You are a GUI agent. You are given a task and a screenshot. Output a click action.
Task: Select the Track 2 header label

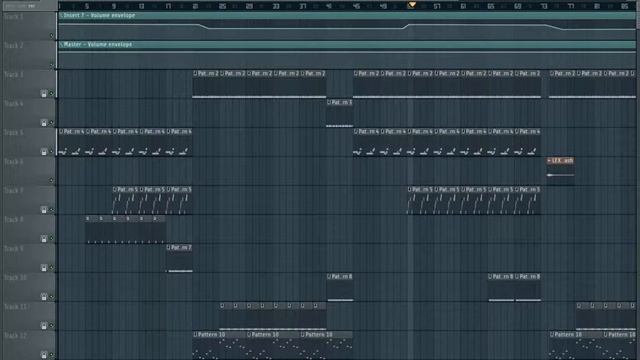click(13, 45)
